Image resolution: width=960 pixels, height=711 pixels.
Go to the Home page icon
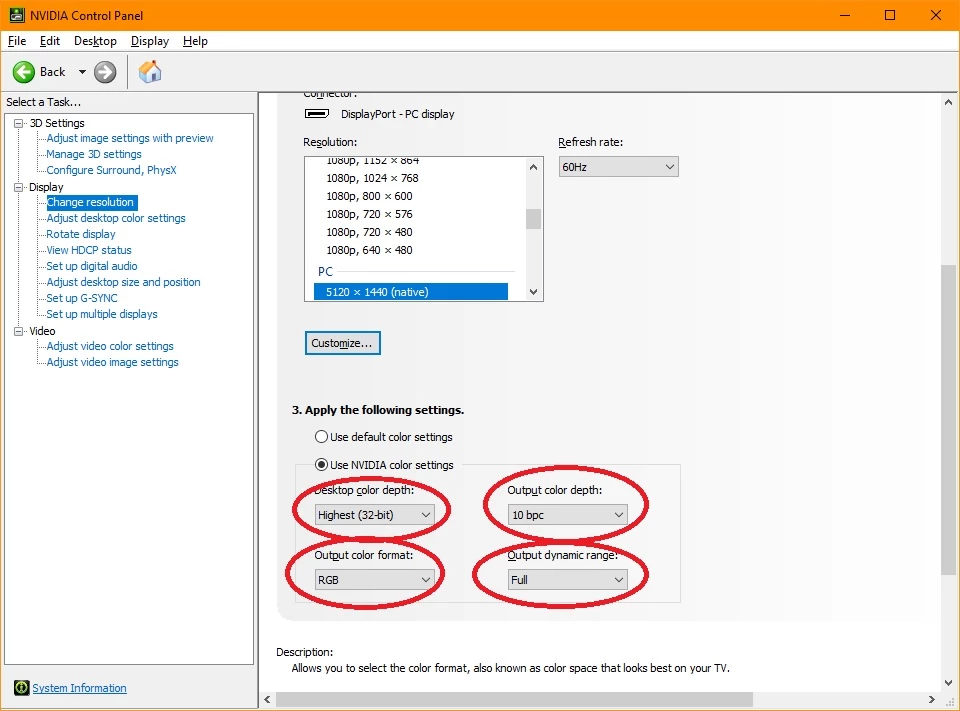pyautogui.click(x=150, y=72)
